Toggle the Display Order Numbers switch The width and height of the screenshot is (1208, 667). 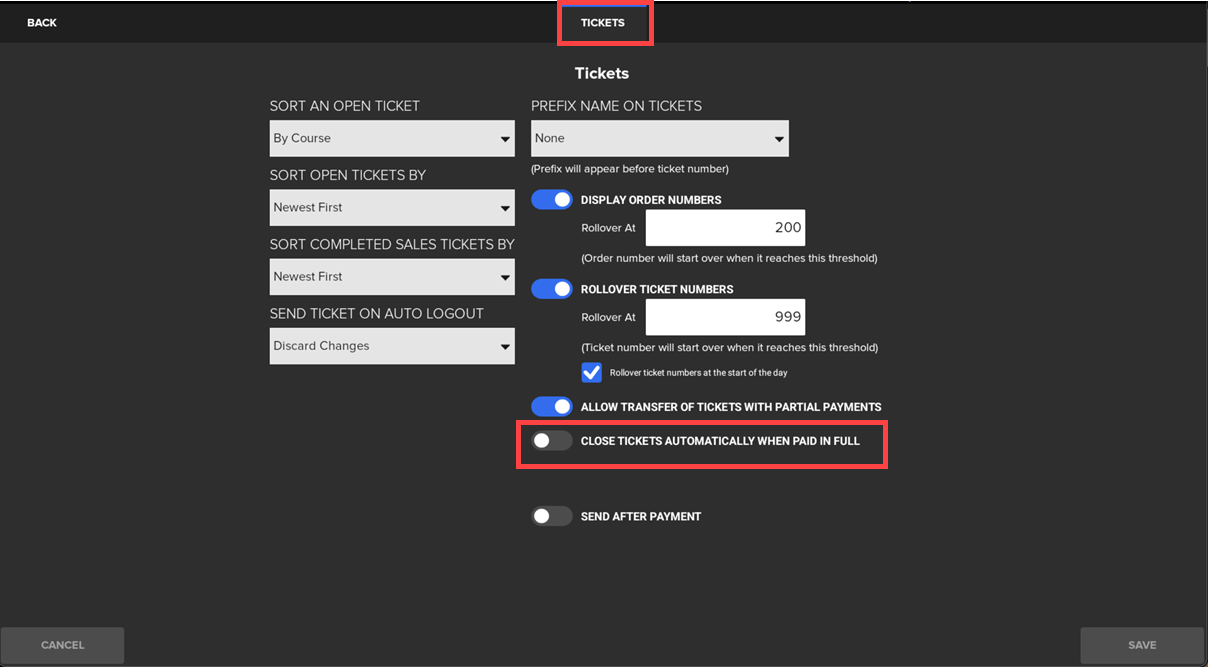pos(552,200)
